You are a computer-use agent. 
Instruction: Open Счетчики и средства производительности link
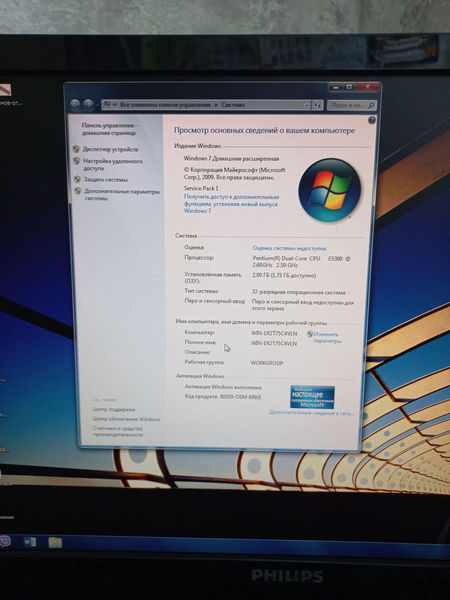(118, 432)
